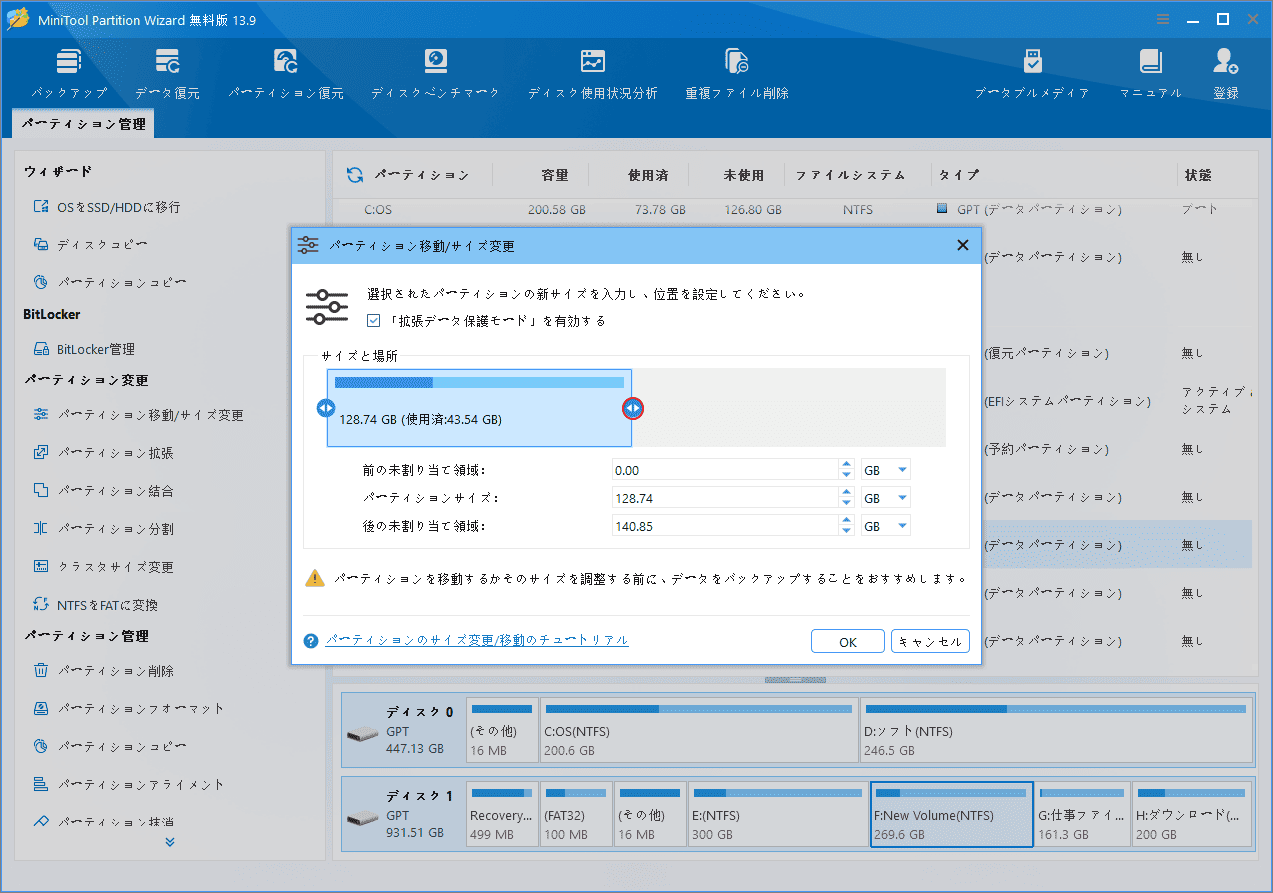1273x893 pixels.
Task: Select パーティション結合 in the sidebar
Action: 103,491
